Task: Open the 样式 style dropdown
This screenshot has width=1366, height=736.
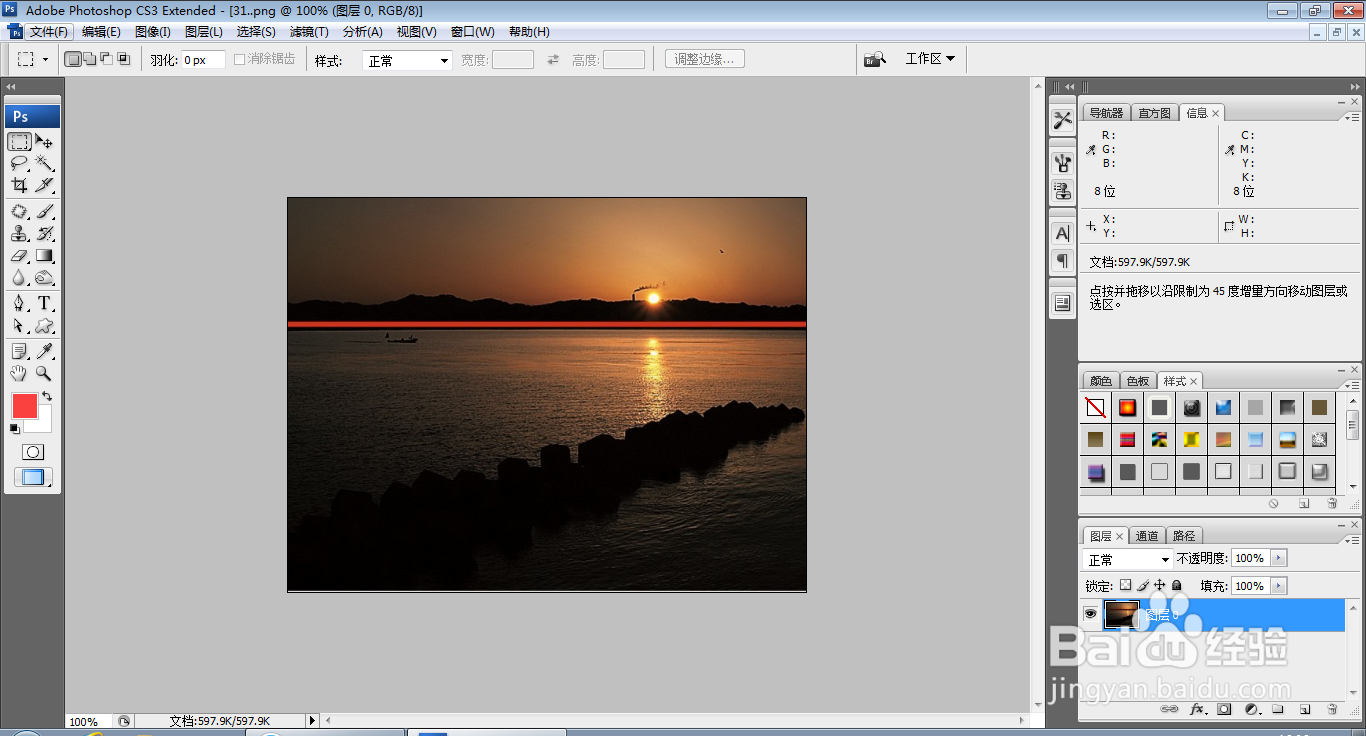Action: (x=408, y=60)
